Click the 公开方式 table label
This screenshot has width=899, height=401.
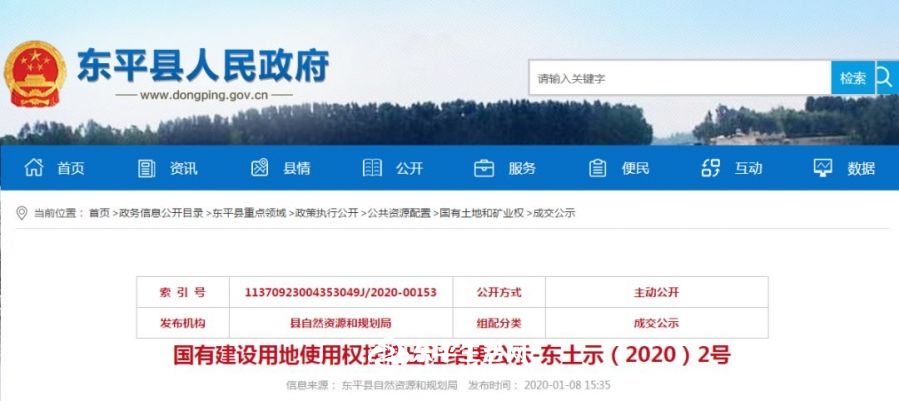499,292
